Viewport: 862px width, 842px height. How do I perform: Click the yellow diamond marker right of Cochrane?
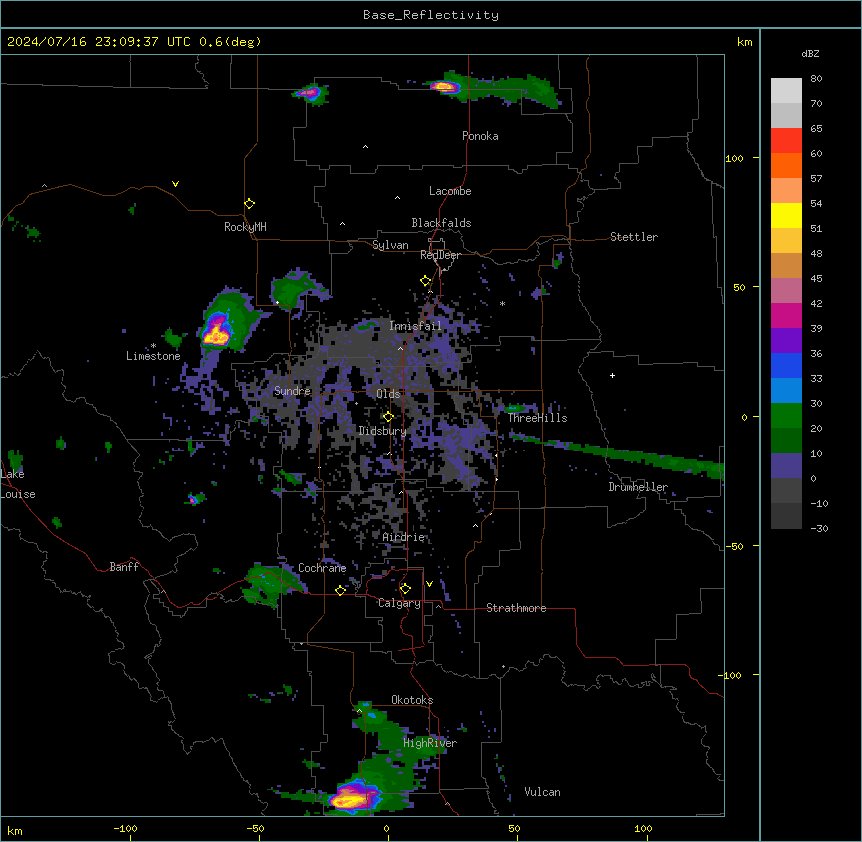(x=340, y=590)
